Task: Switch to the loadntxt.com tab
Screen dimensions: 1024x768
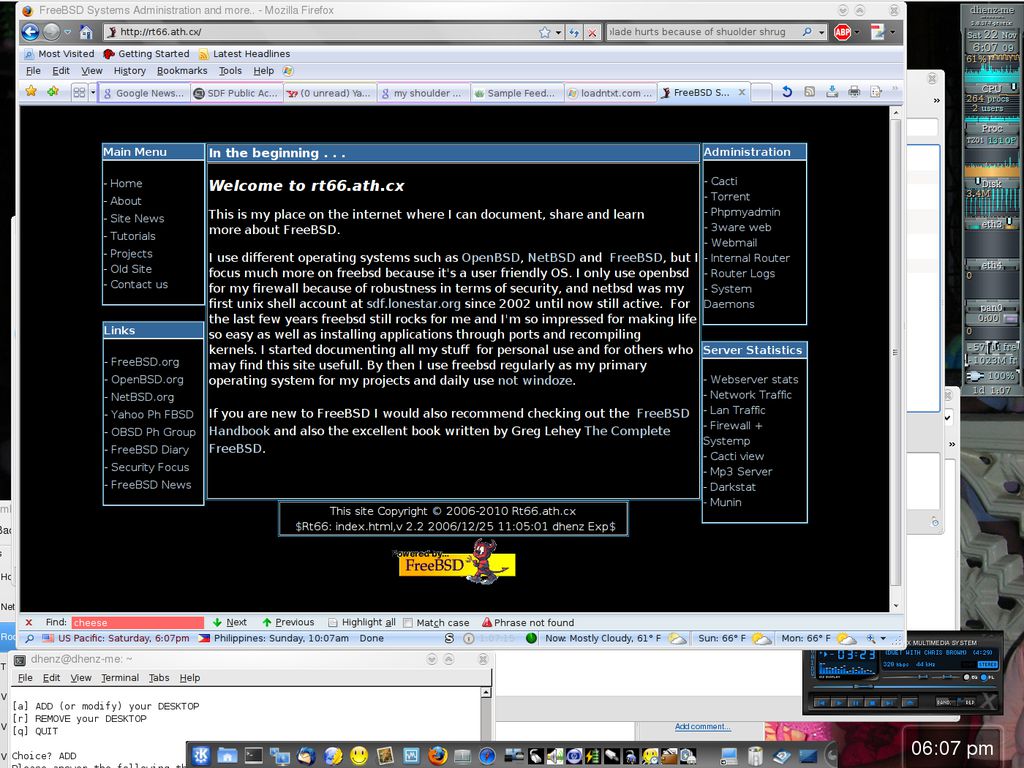Action: [610, 93]
